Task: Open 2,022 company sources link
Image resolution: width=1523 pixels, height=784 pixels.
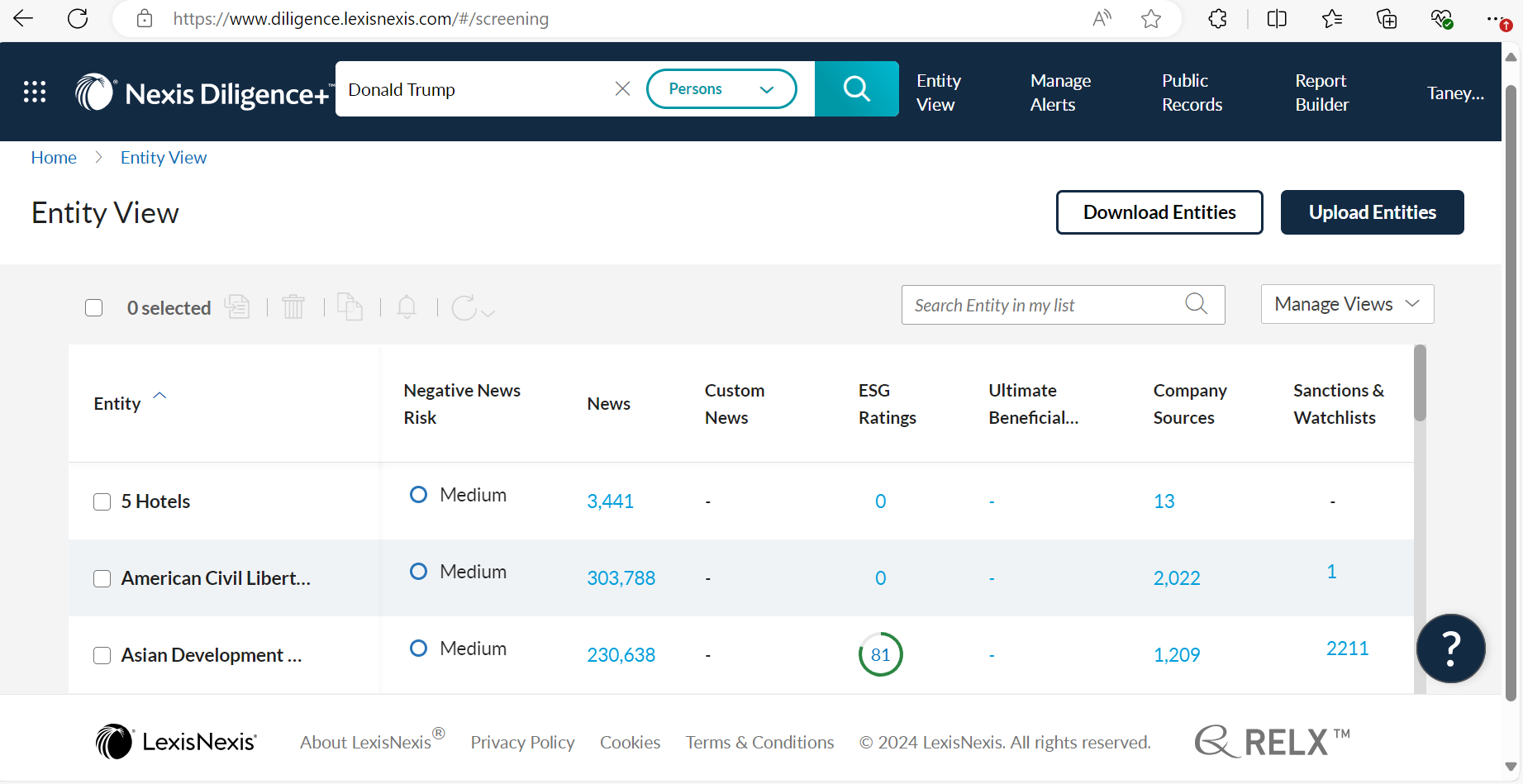Action: pos(1177,578)
